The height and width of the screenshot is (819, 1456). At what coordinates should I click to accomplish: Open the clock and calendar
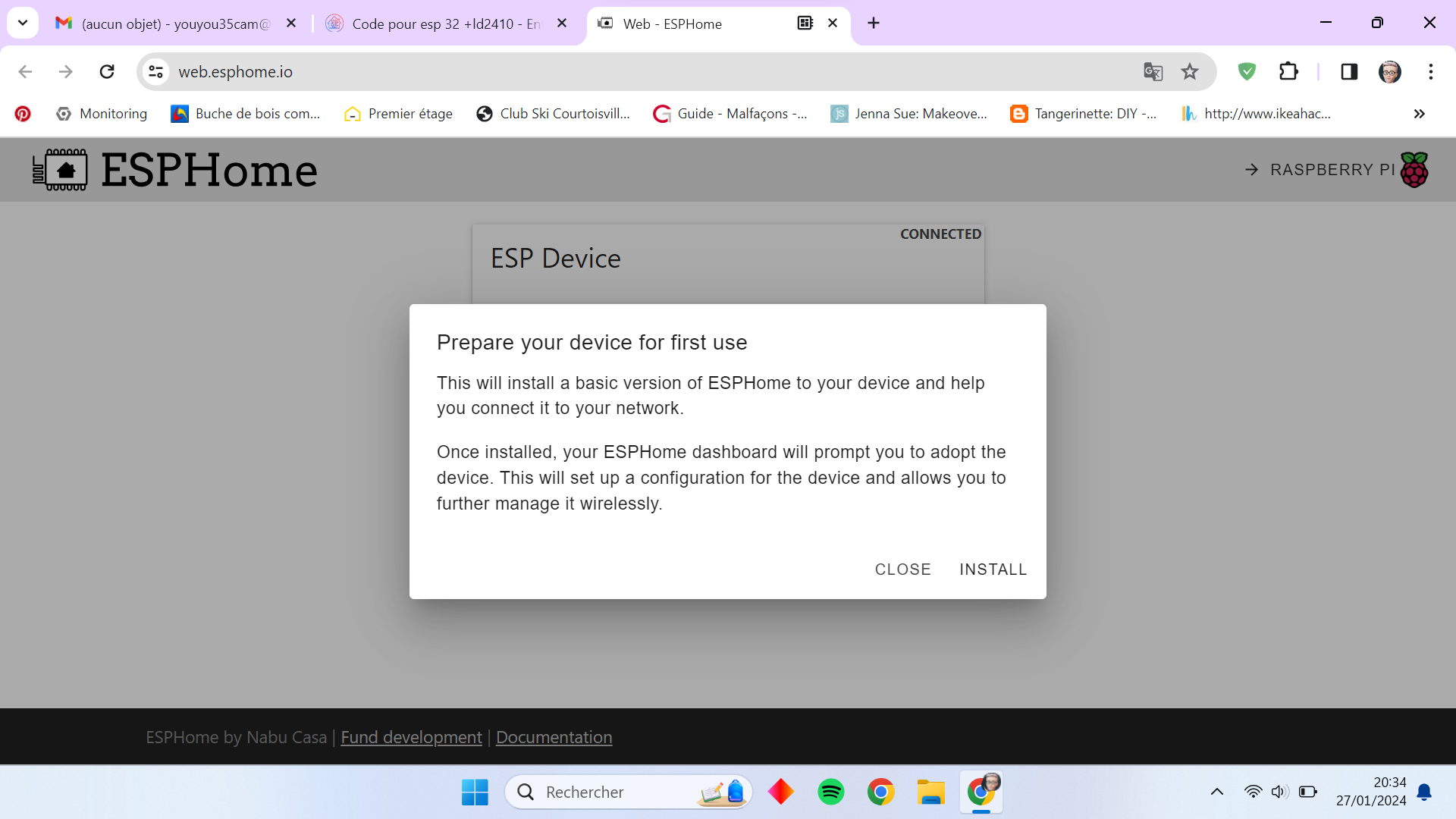1371,792
